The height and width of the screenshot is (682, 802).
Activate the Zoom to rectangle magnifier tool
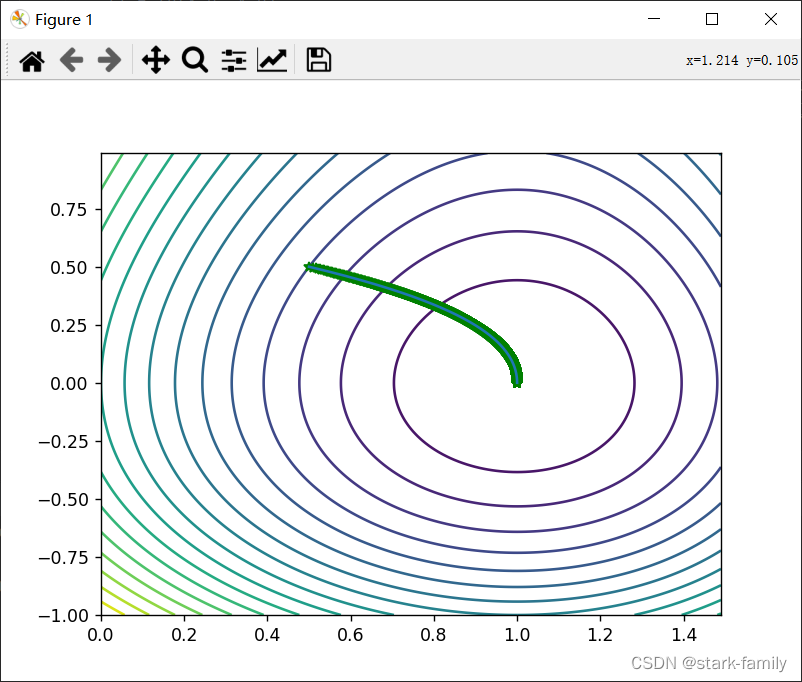click(x=194, y=60)
